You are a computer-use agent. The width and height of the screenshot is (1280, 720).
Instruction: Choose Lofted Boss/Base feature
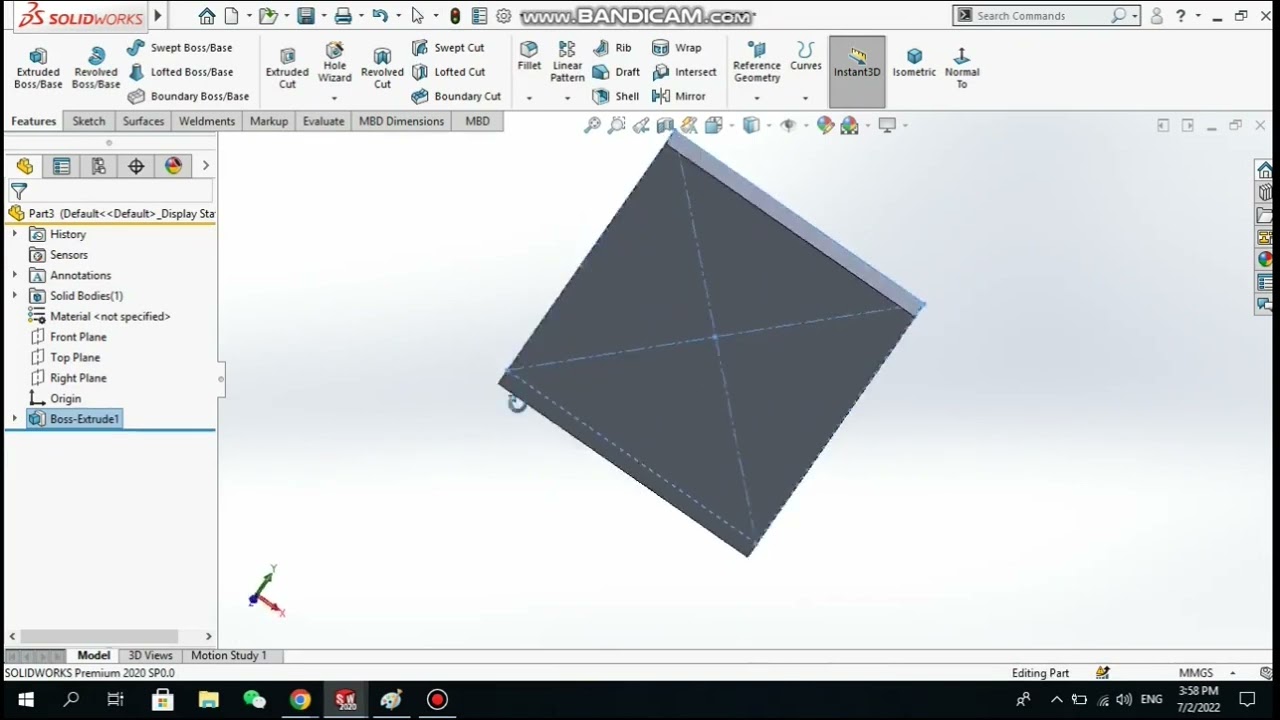pyautogui.click(x=180, y=72)
